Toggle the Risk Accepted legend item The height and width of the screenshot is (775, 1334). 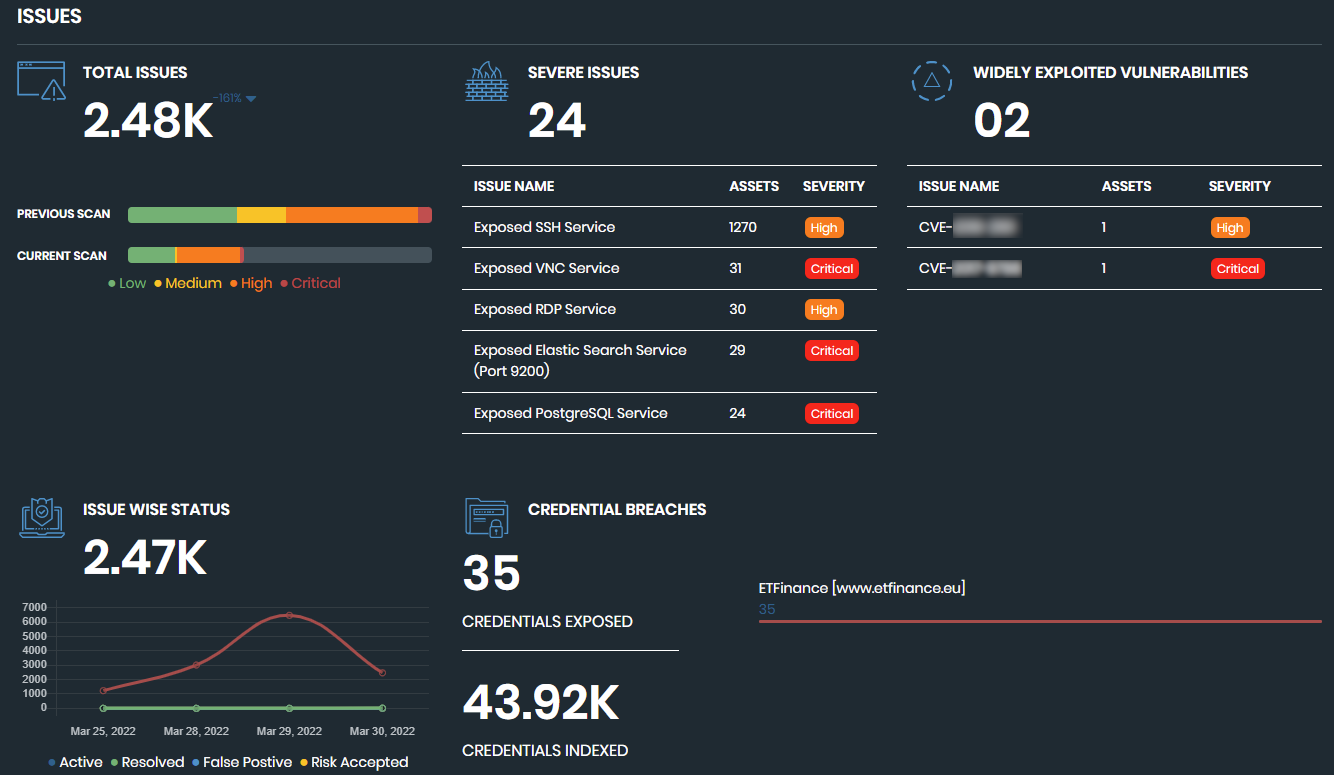point(355,762)
